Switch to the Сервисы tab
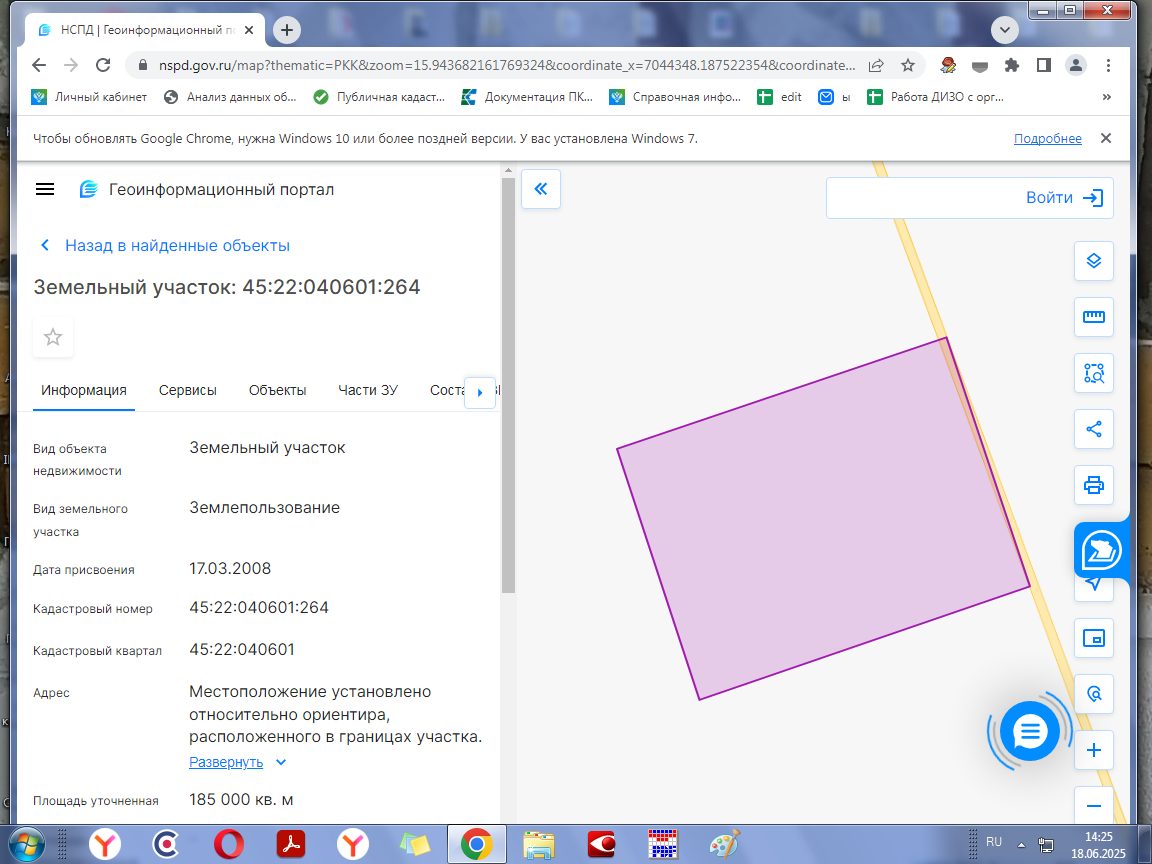1152x864 pixels. [x=187, y=390]
